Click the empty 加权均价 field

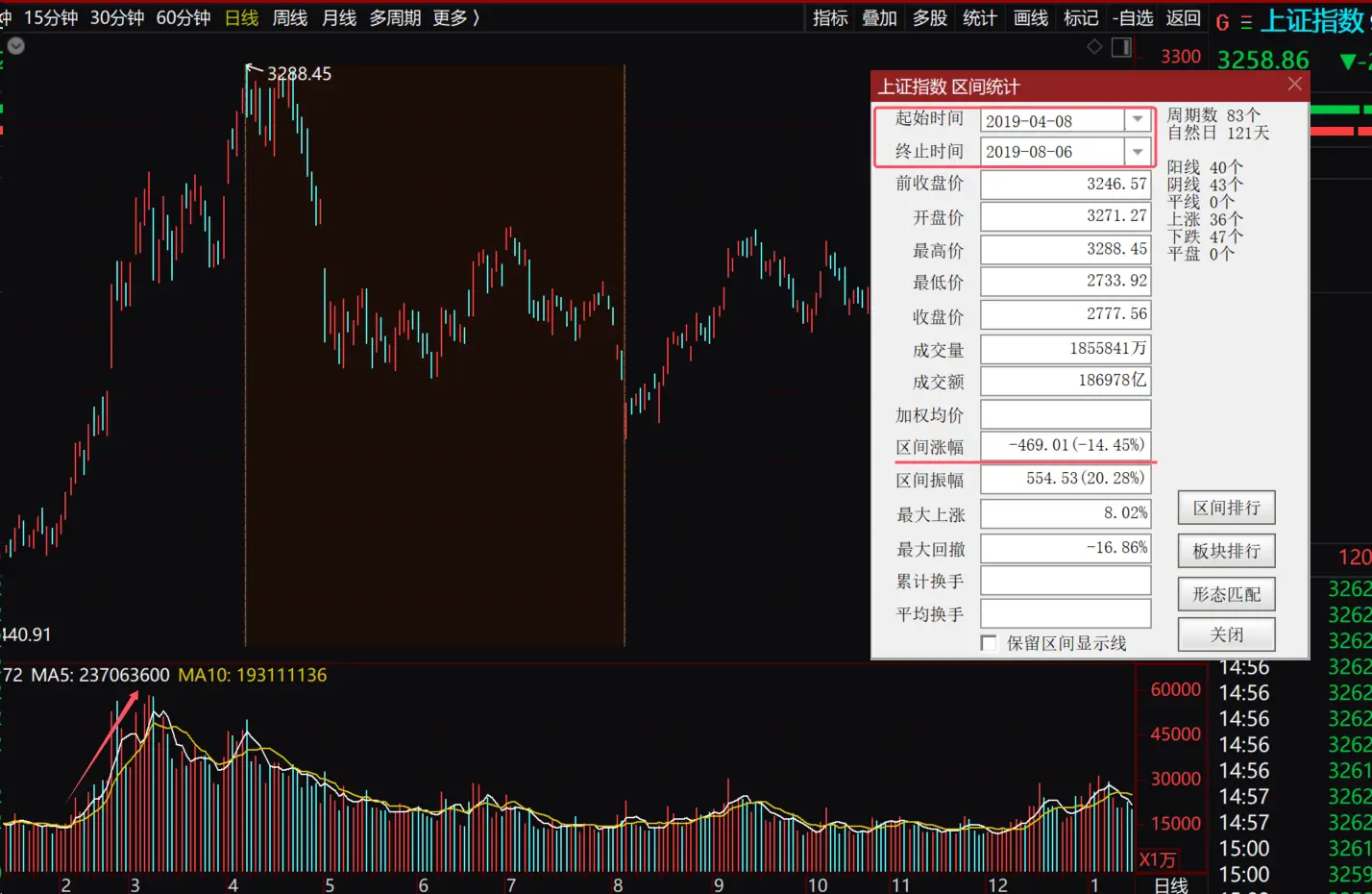(1066, 414)
